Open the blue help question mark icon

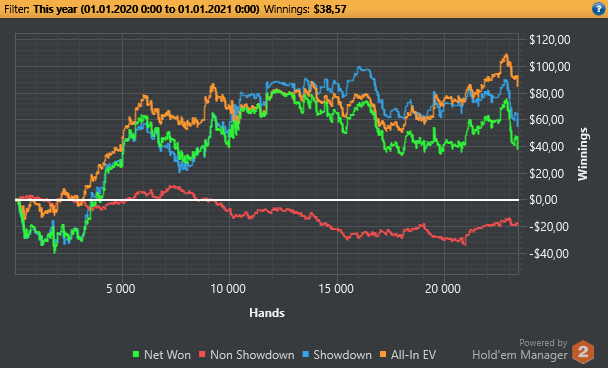(x=599, y=9)
